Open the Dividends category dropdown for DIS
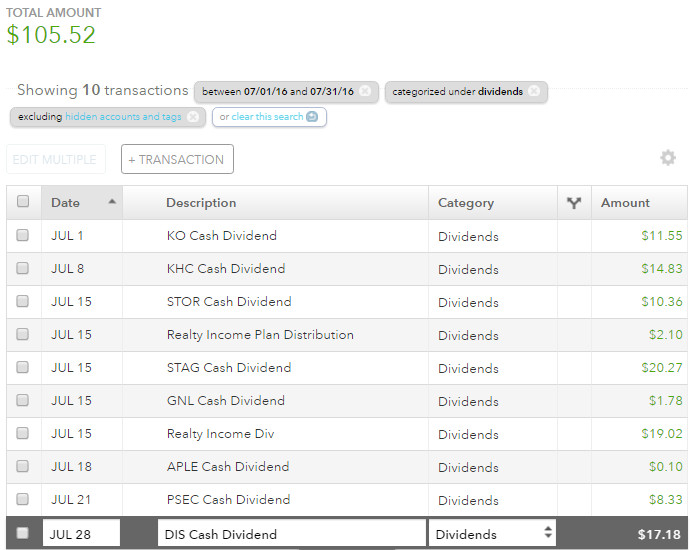The width and height of the screenshot is (690, 550). click(x=493, y=534)
